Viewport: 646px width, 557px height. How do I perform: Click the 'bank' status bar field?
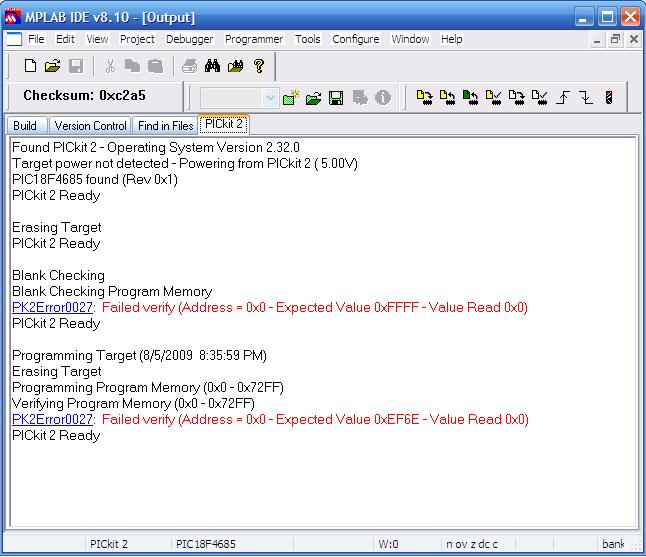613,544
